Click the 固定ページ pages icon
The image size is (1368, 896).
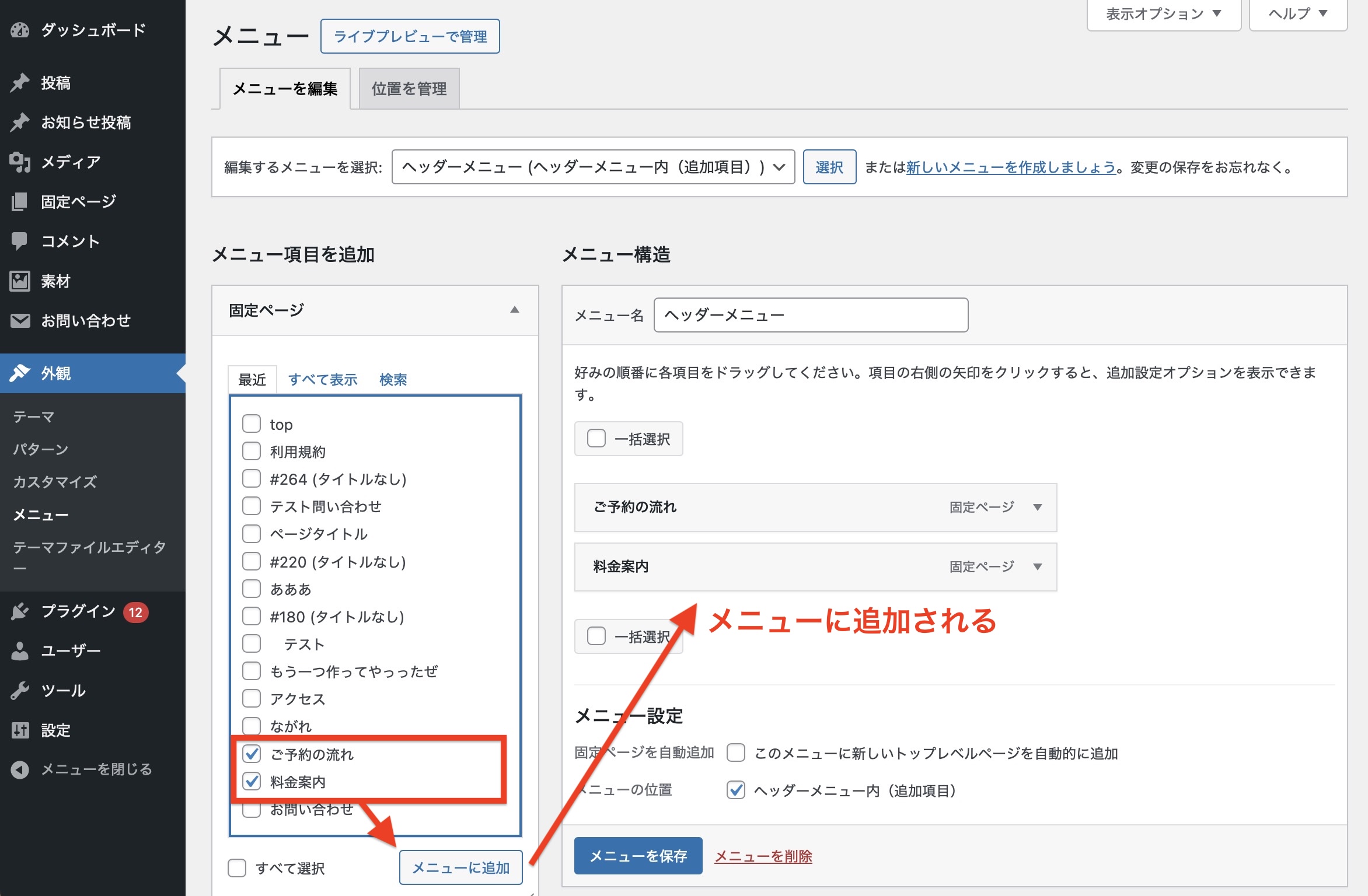(20, 202)
